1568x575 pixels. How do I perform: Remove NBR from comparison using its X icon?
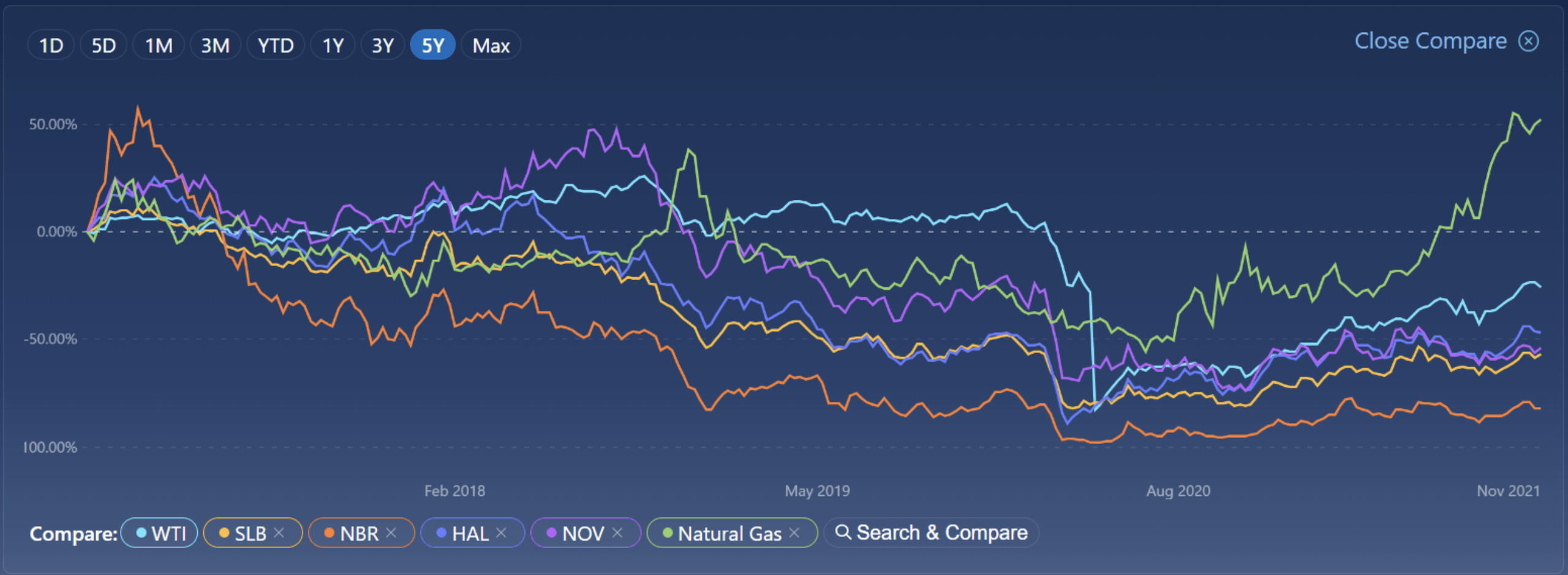[x=391, y=533]
